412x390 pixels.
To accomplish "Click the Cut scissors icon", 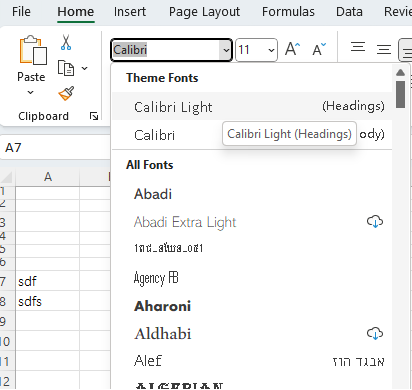I will (66, 42).
